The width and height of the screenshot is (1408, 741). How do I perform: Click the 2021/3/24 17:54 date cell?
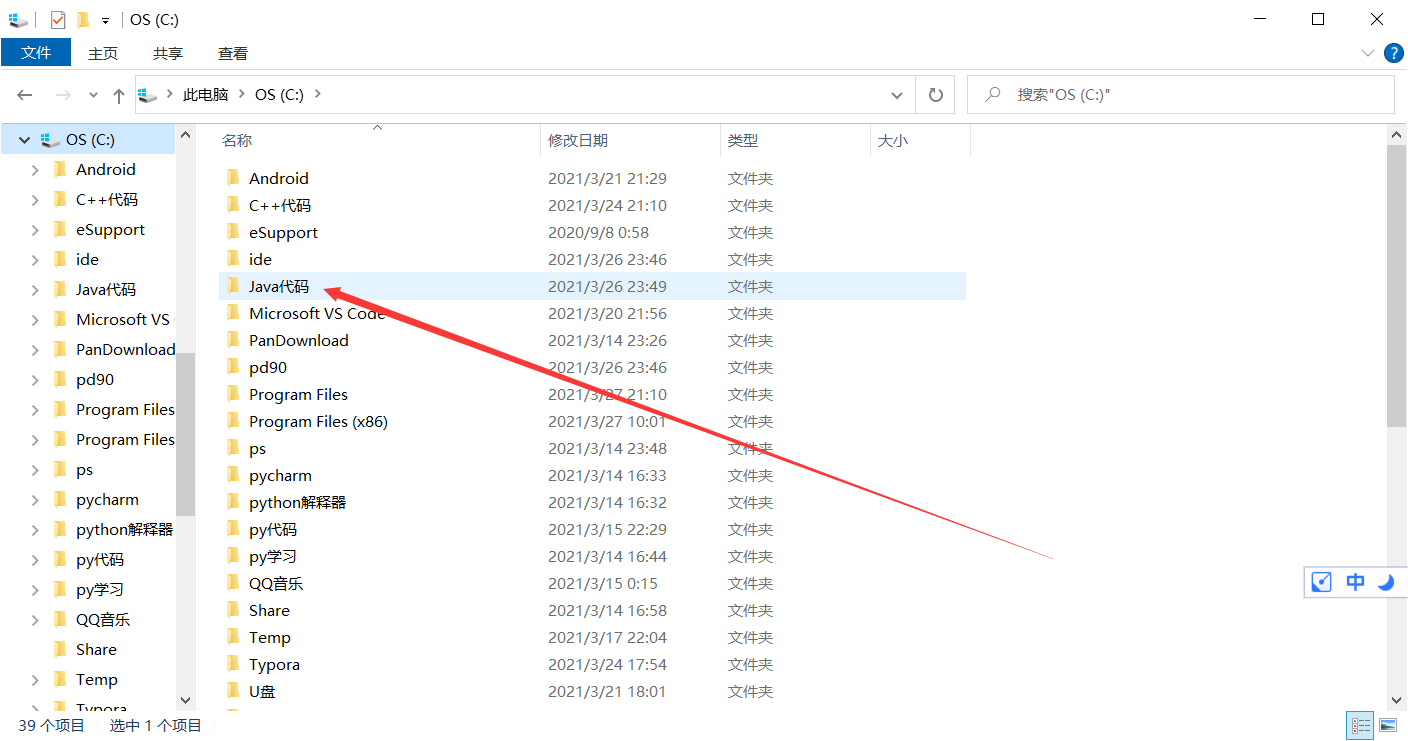[x=607, y=664]
